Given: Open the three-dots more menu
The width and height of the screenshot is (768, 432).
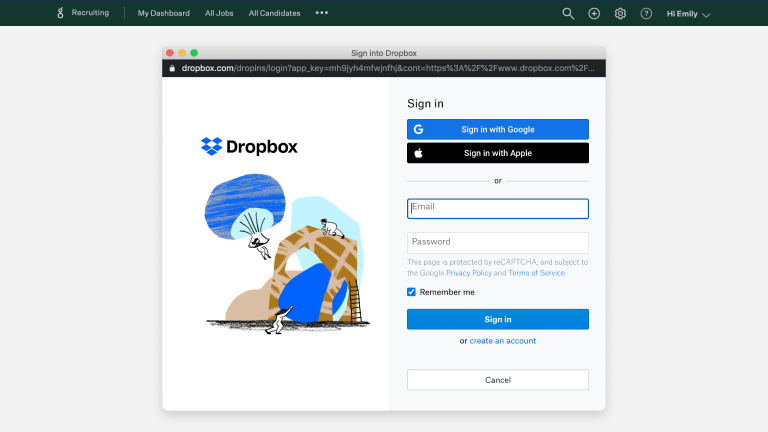Looking at the screenshot, I should click(x=321, y=13).
